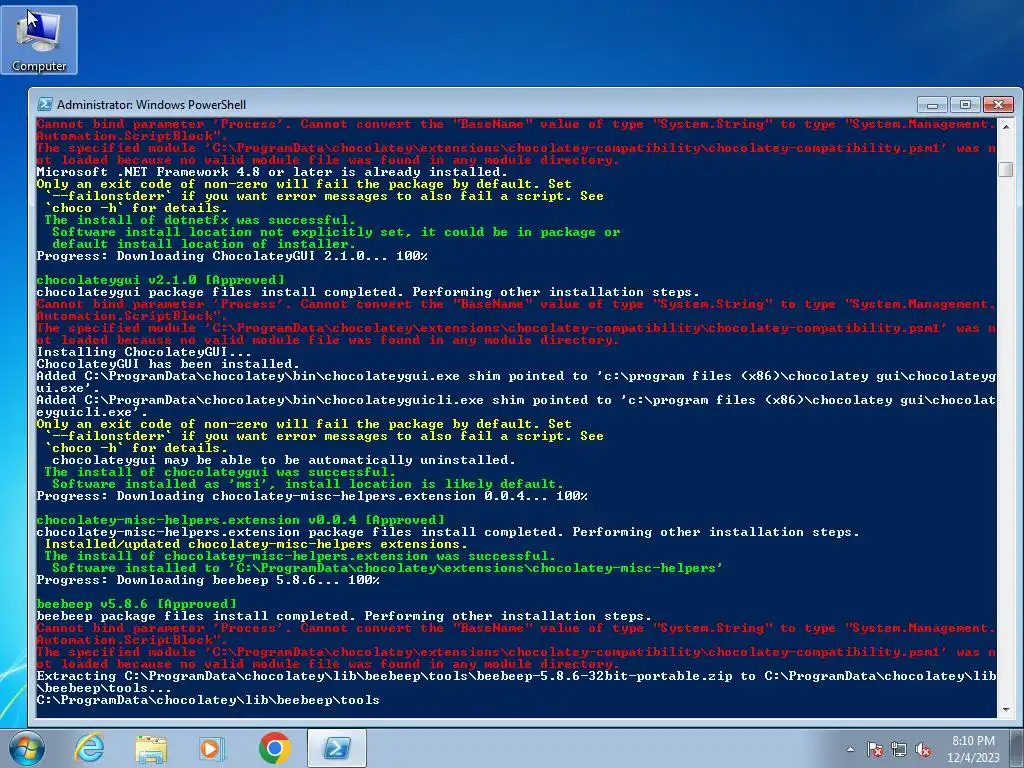Viewport: 1024px width, 768px height.
Task: Click 'ChocolateyGUI has been installed.' line
Action: tap(168, 364)
